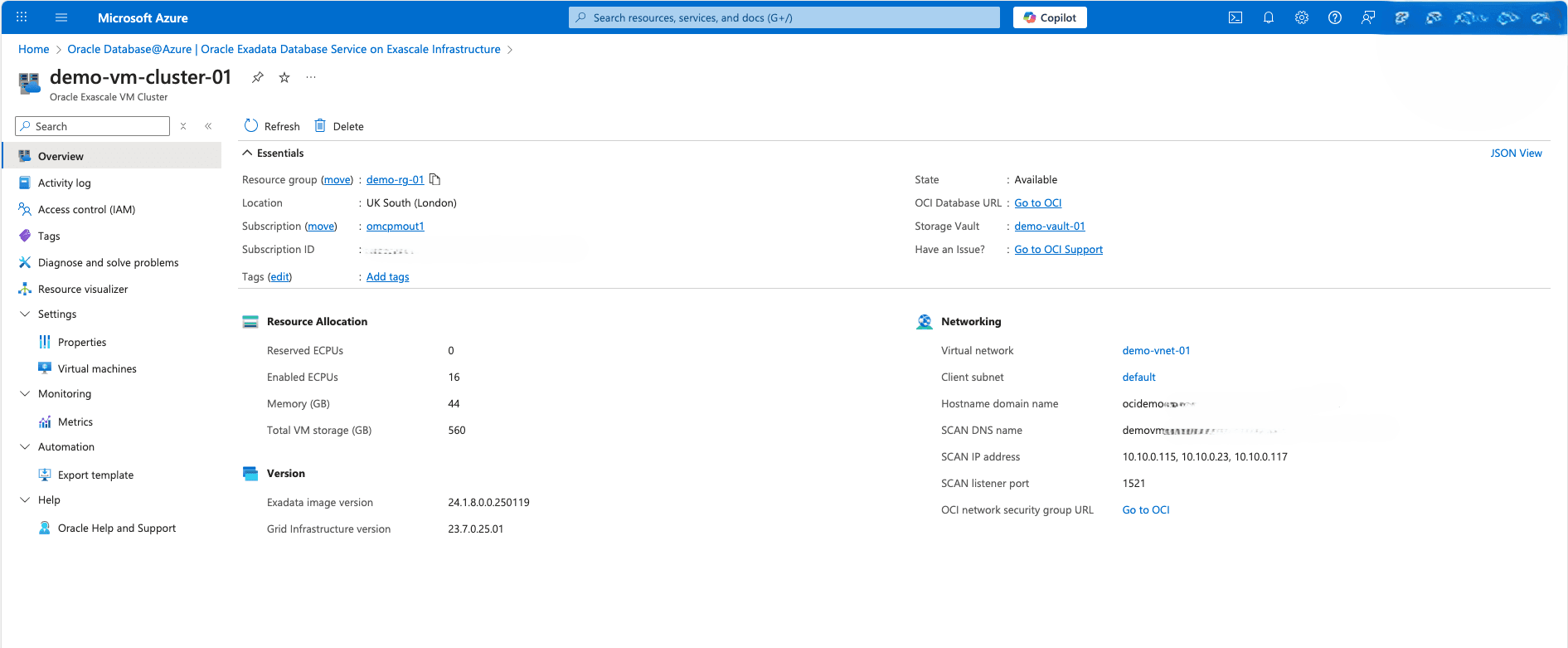The width and height of the screenshot is (1568, 648).
Task: Open the portal hamburger menu
Action: point(61,17)
